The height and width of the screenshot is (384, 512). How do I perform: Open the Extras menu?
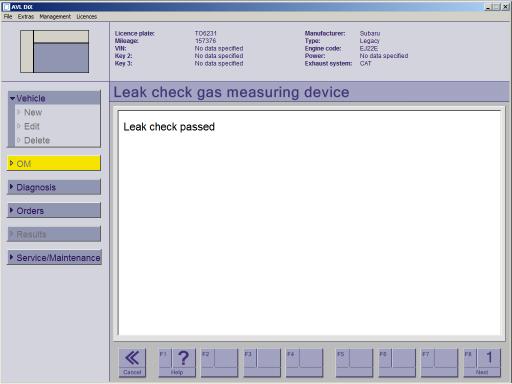[x=26, y=16]
